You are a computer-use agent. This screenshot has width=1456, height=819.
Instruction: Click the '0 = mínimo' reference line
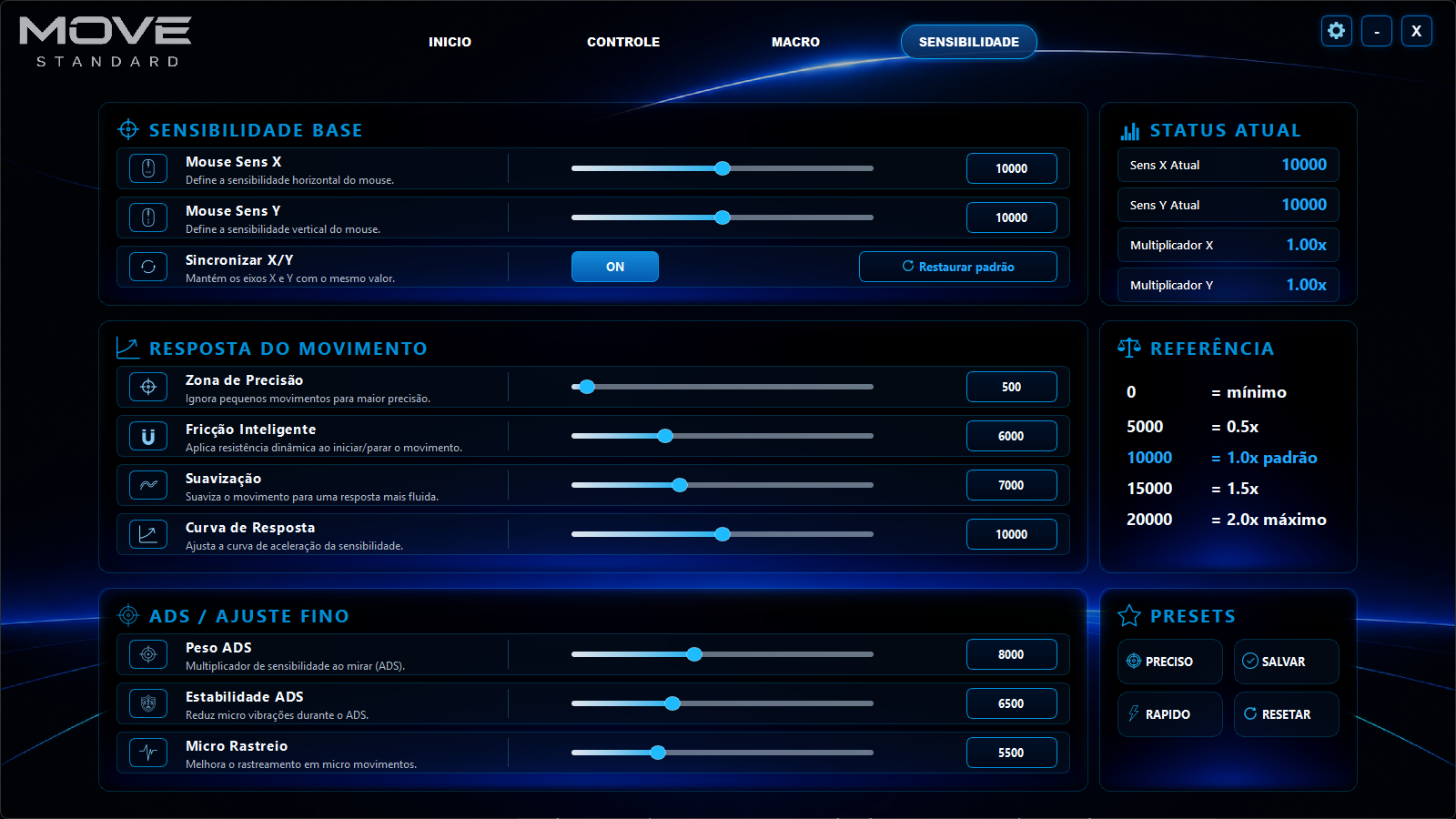coord(1207,392)
